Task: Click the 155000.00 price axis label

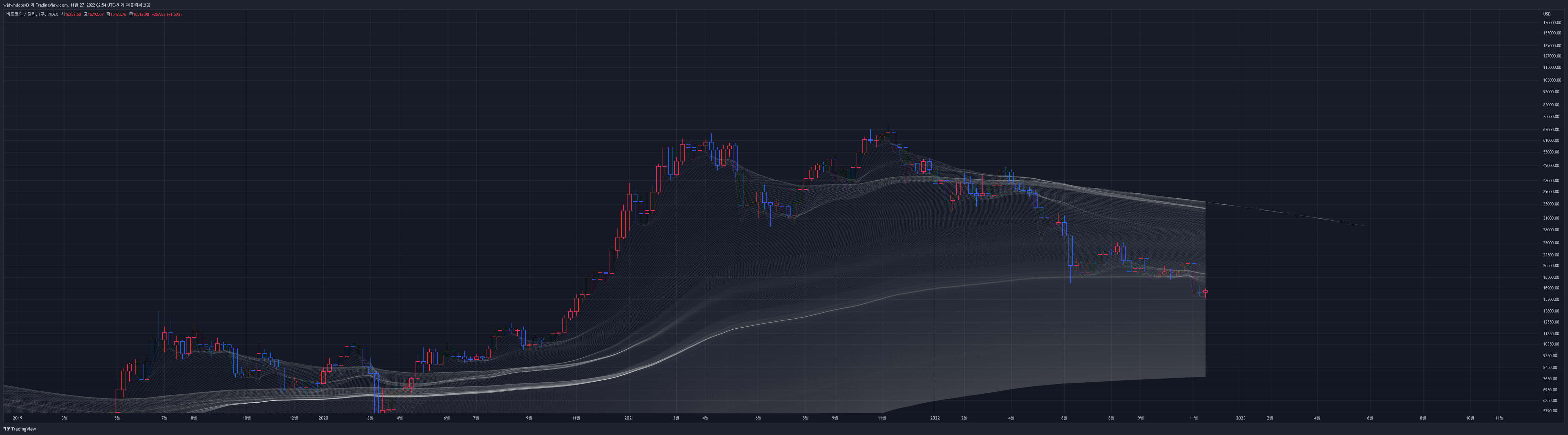Action: 1551,33
